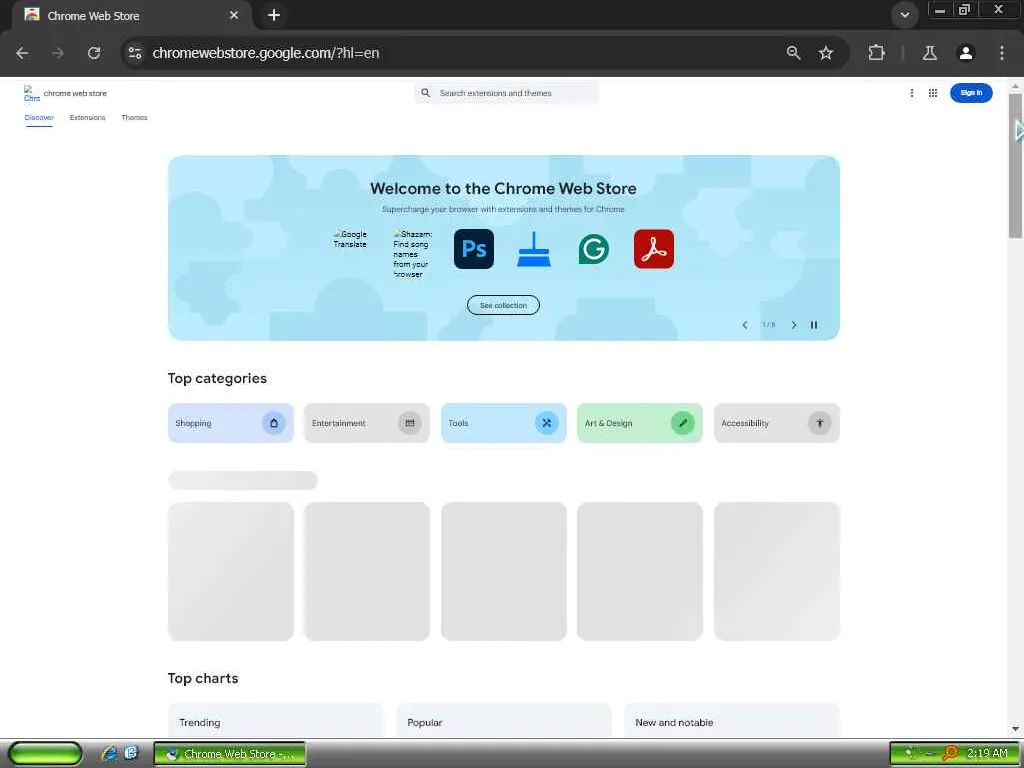Click the Sign in button
Screen dimensions: 1024x768
pyautogui.click(x=971, y=93)
